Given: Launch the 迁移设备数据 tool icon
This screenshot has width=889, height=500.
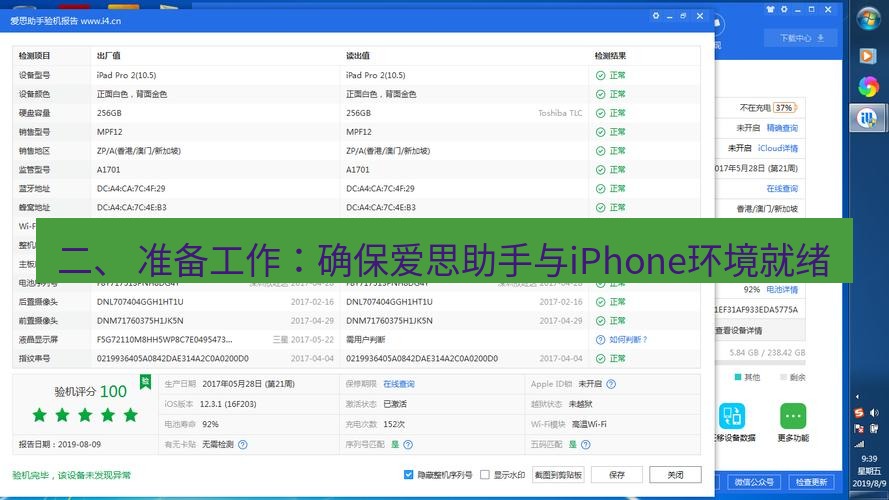Looking at the screenshot, I should tap(732, 416).
